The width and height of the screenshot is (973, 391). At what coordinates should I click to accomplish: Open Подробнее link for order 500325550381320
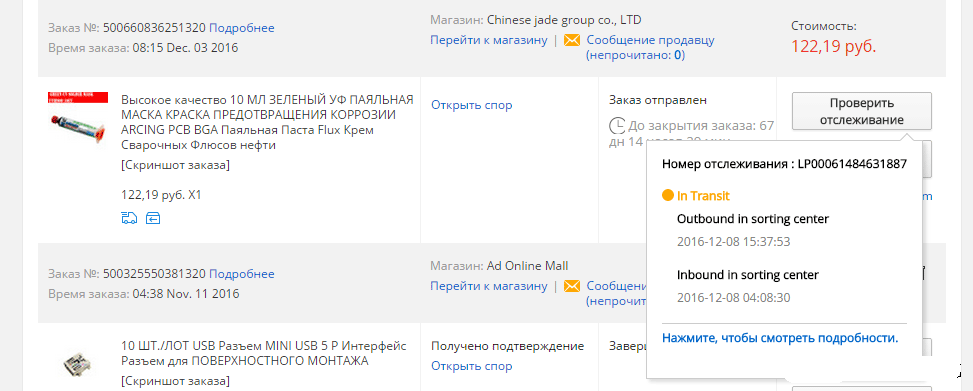(241, 274)
